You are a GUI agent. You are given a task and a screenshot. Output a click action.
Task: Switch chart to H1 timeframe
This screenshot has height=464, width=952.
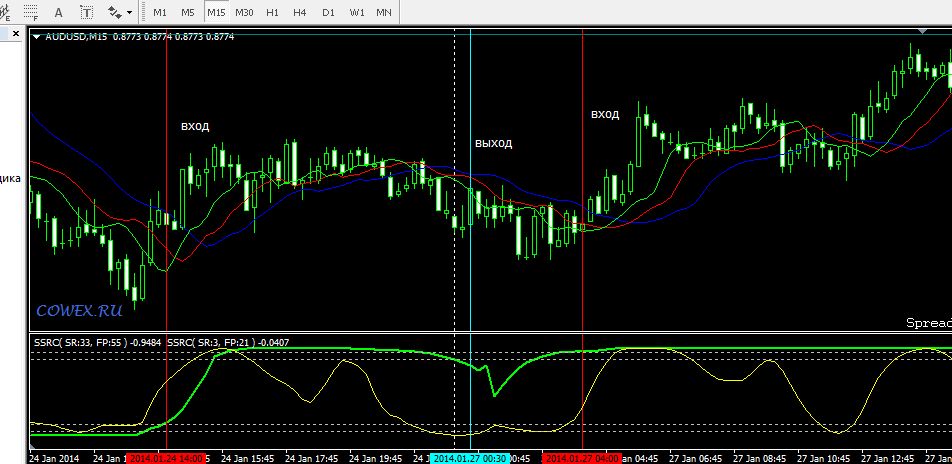(273, 12)
